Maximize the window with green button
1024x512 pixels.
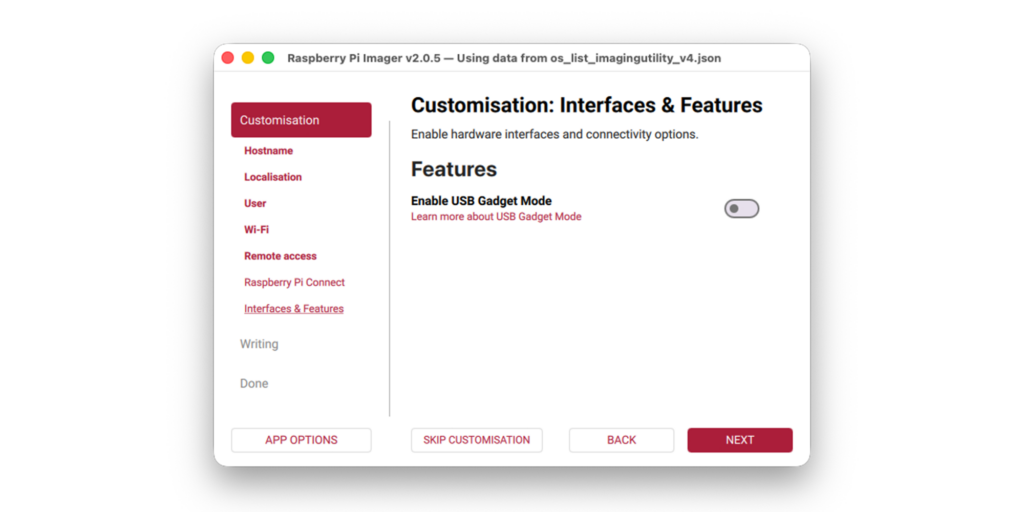268,58
